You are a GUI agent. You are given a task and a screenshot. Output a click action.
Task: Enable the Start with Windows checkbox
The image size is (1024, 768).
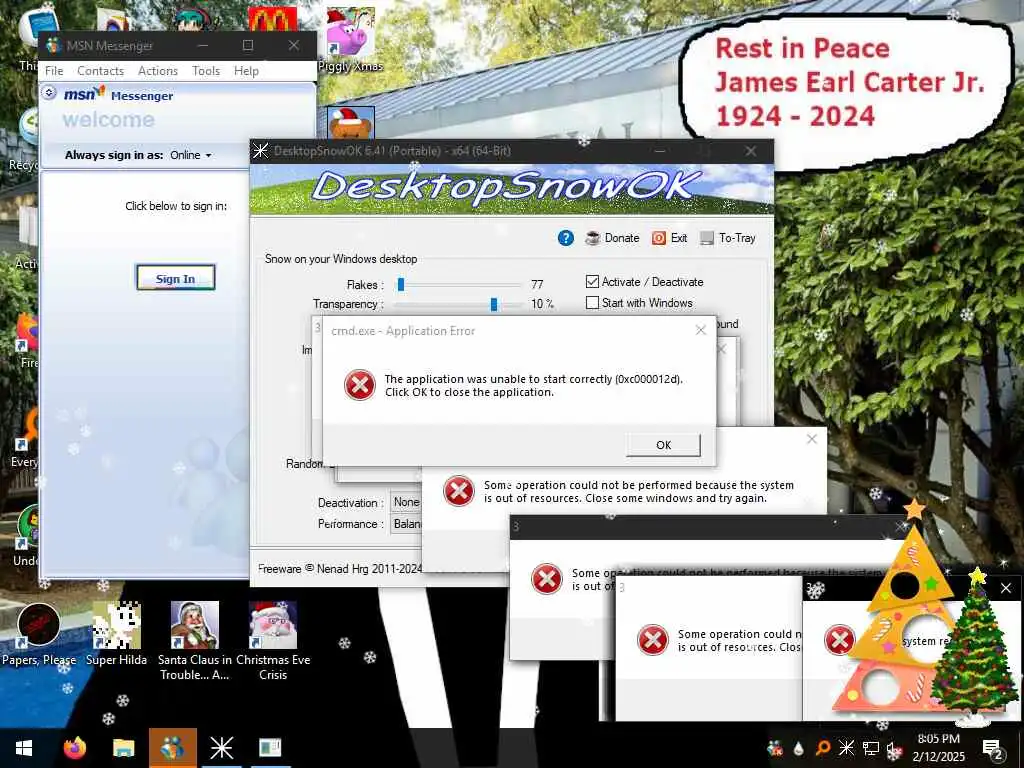[592, 302]
